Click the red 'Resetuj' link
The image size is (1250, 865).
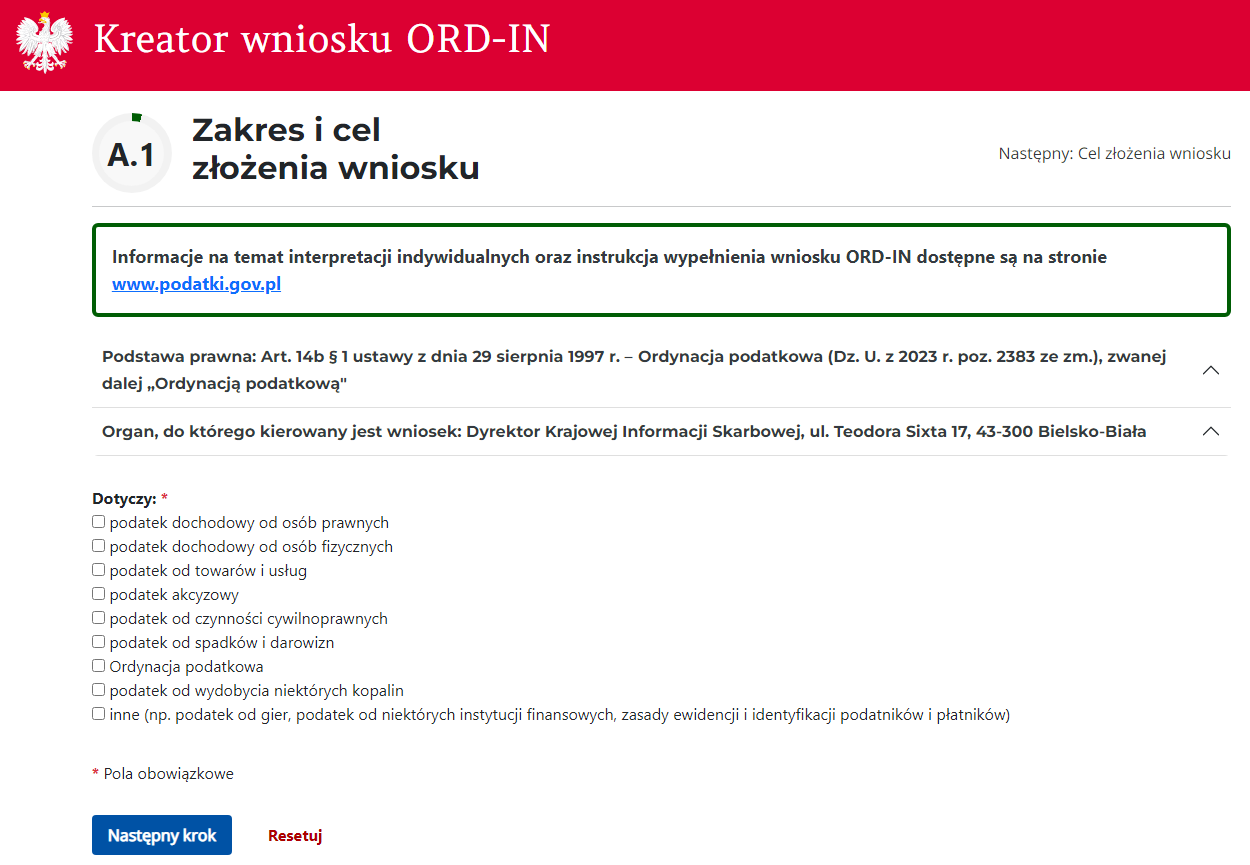[295, 836]
